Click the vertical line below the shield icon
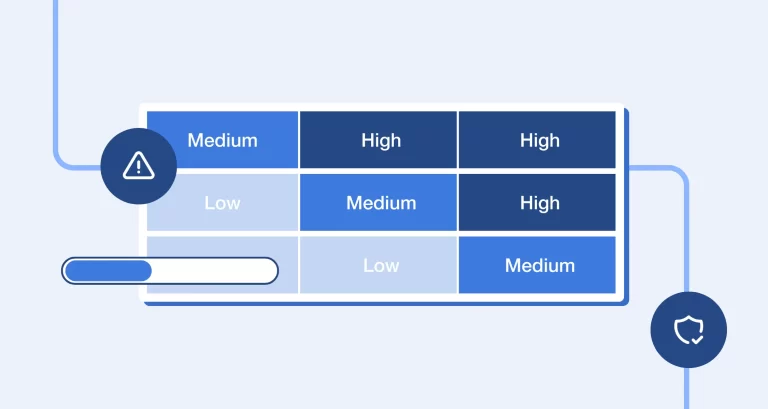Viewport: 768px width, 409px height. (688, 388)
